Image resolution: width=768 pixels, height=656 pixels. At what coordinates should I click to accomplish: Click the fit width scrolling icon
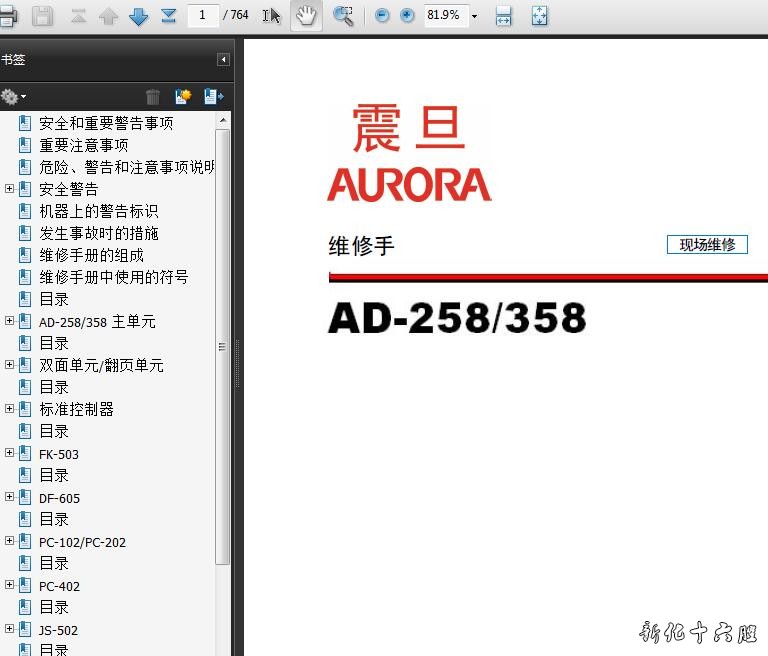coord(504,16)
